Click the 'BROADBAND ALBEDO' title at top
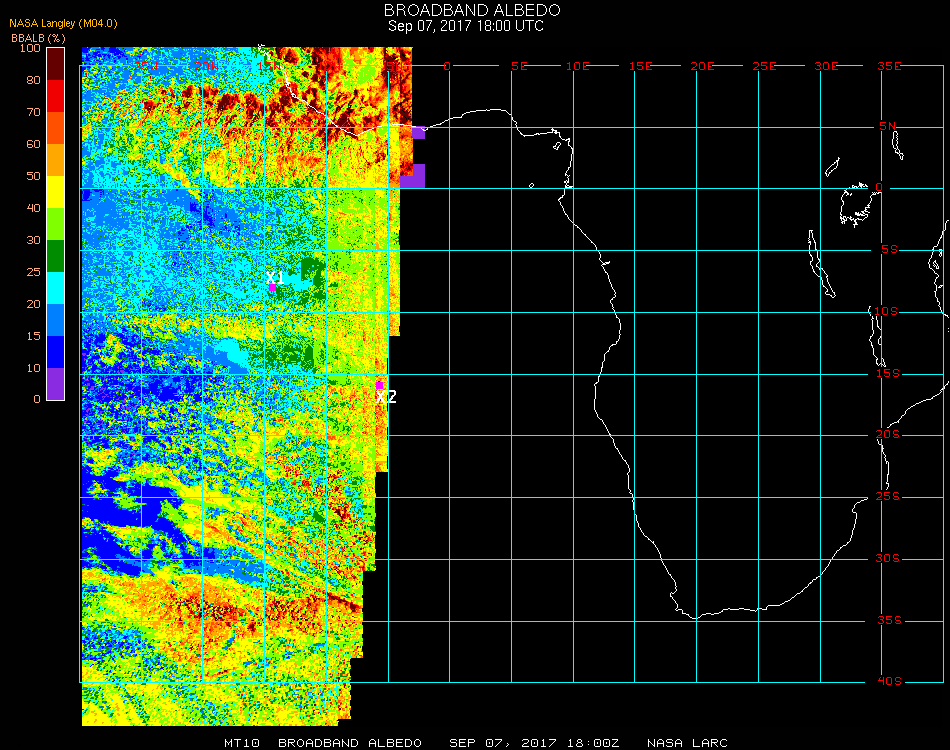Image resolution: width=950 pixels, height=750 pixels. click(472, 10)
